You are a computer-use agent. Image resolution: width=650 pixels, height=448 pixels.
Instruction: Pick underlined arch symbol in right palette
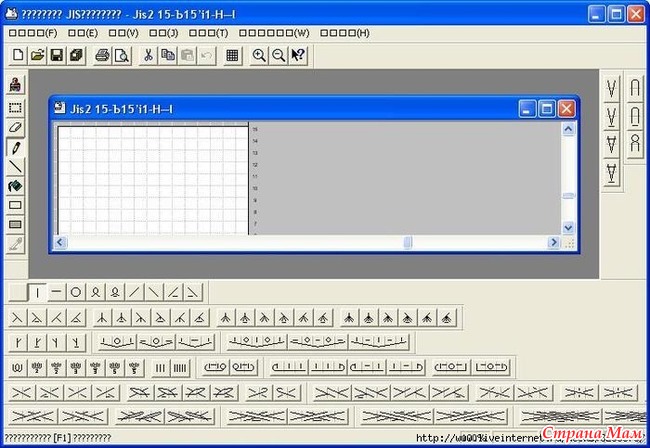[635, 116]
